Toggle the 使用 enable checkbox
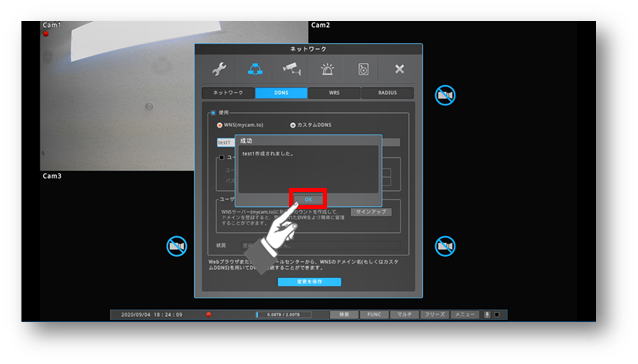The image size is (638, 364). [x=213, y=113]
